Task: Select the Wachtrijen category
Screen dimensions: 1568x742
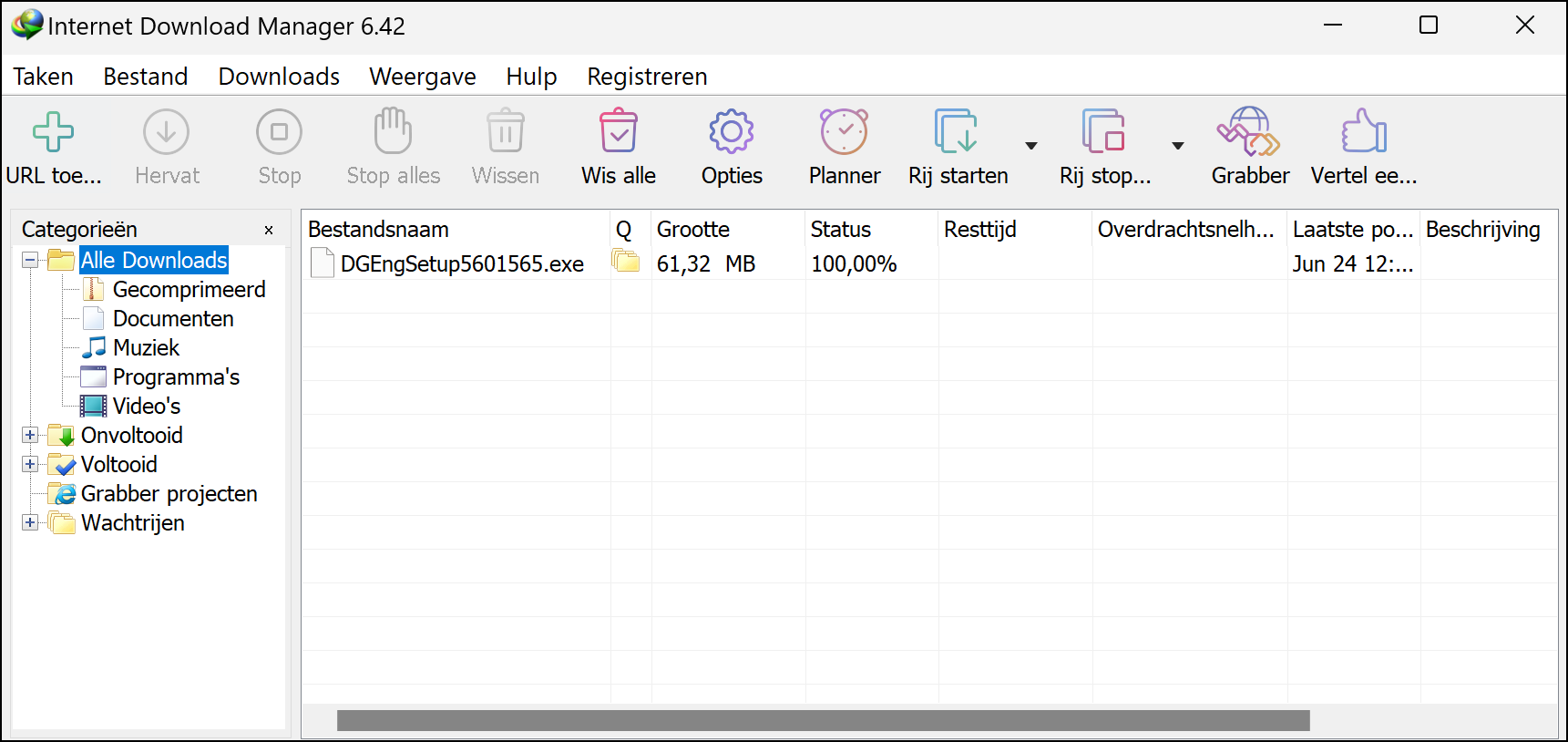Action: 132,523
